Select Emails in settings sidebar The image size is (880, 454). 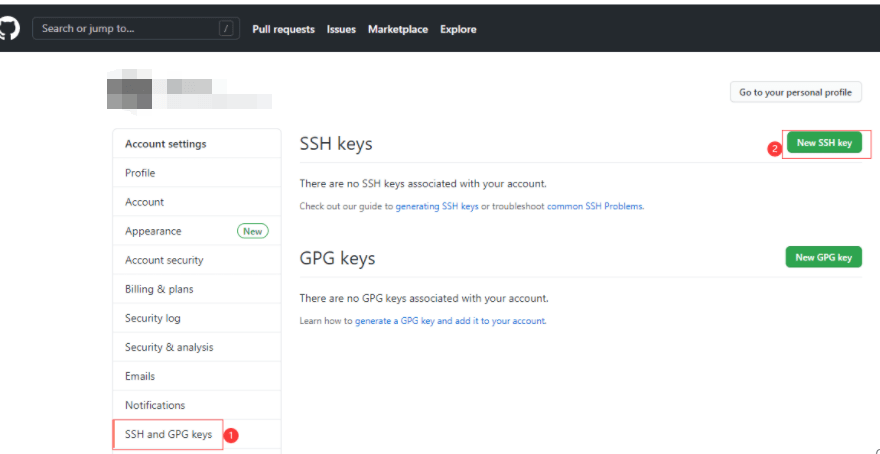pyautogui.click(x=196, y=376)
